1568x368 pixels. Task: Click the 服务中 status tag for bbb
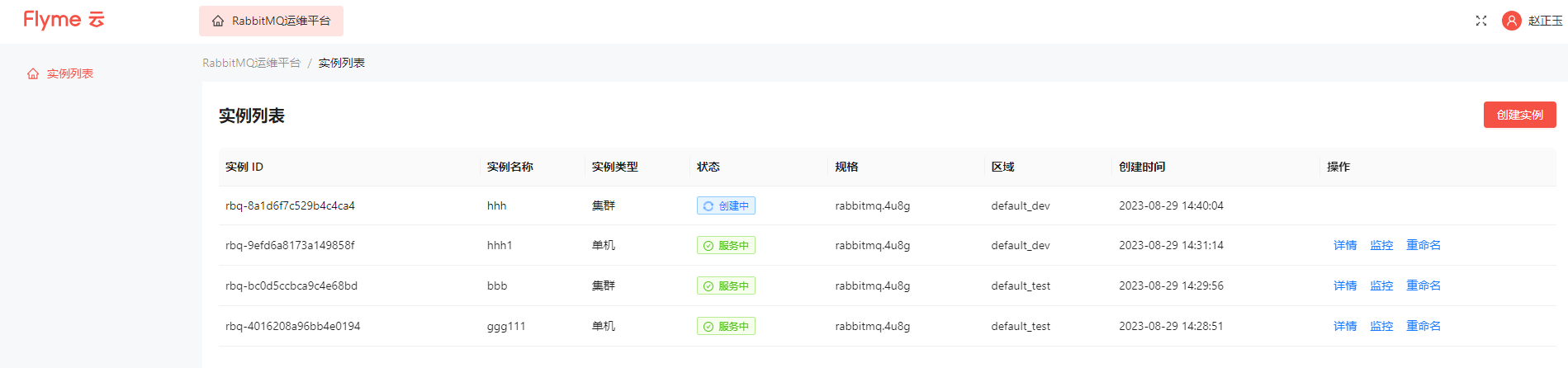726,286
